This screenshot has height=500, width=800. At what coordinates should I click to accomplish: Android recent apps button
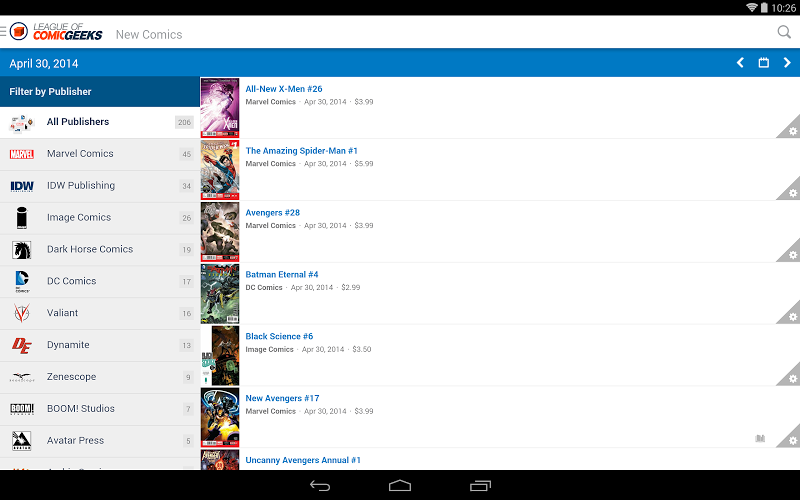pyautogui.click(x=480, y=486)
